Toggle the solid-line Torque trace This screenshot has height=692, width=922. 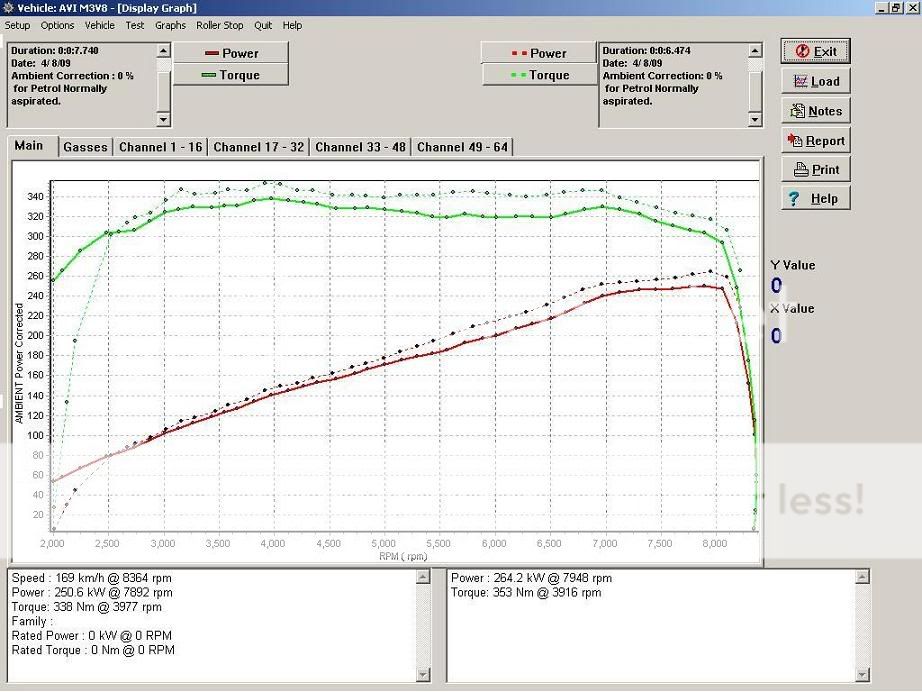pos(231,75)
